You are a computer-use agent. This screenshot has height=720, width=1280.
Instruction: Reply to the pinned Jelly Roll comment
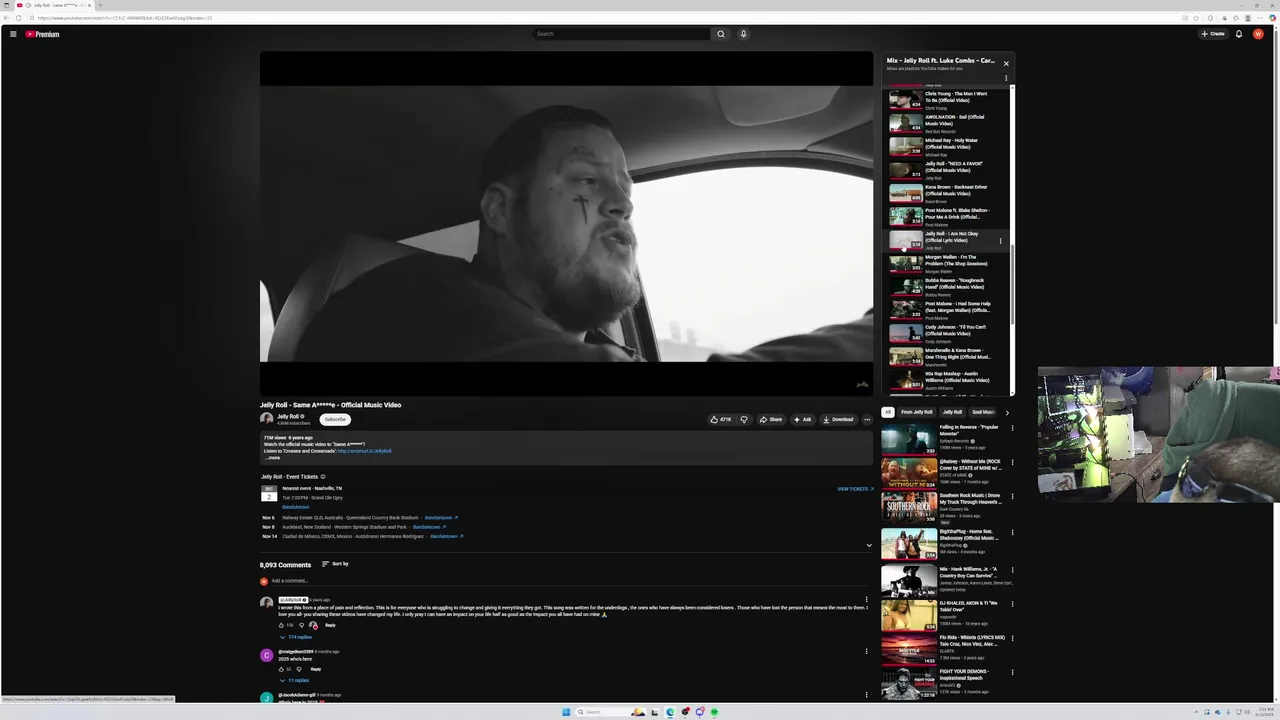(330, 625)
